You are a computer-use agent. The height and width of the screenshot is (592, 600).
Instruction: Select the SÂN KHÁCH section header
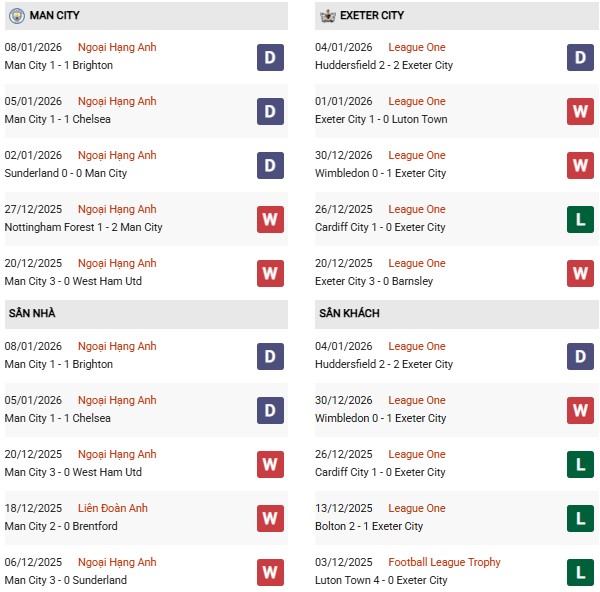(350, 313)
